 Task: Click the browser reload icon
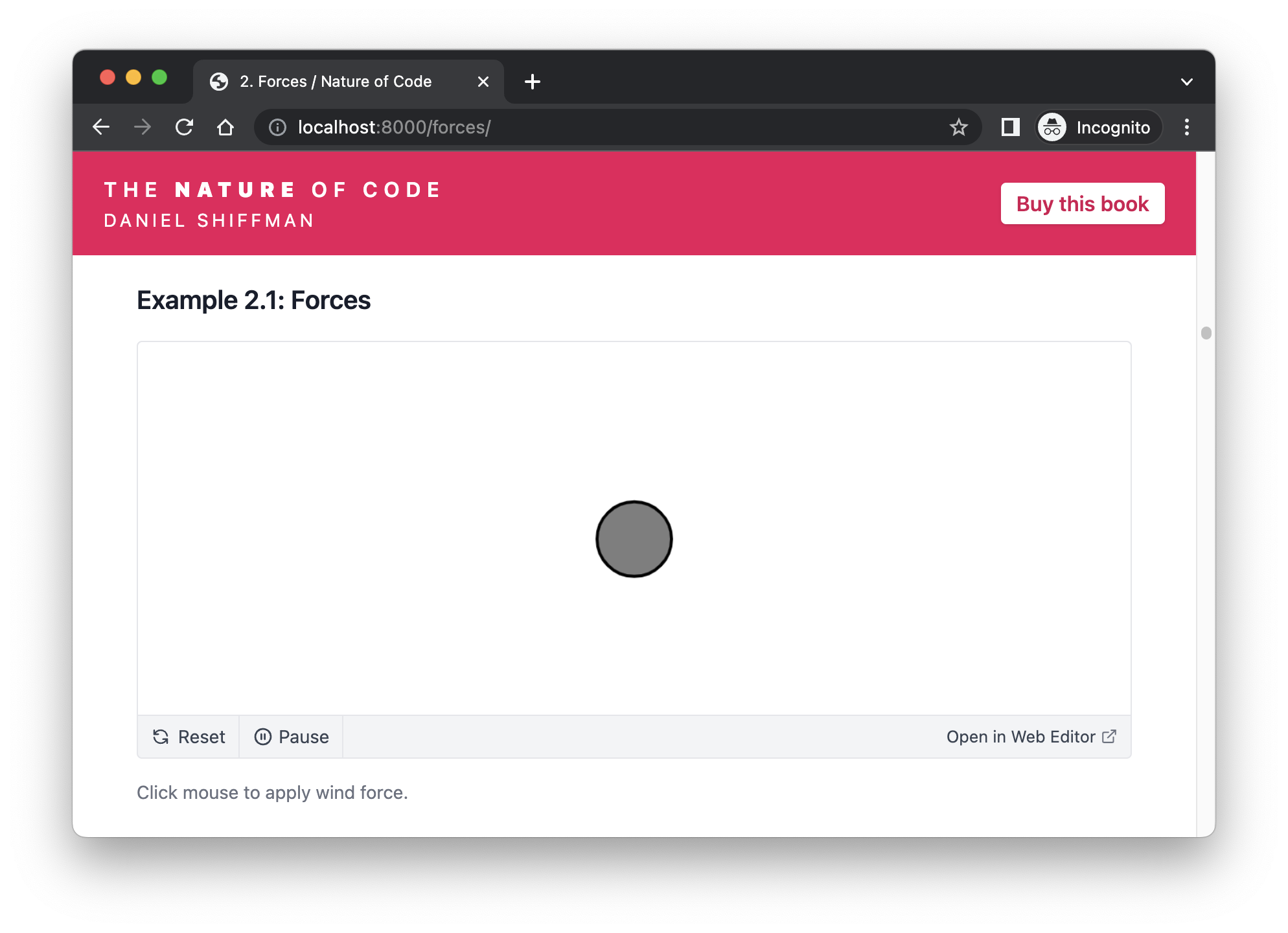click(185, 127)
